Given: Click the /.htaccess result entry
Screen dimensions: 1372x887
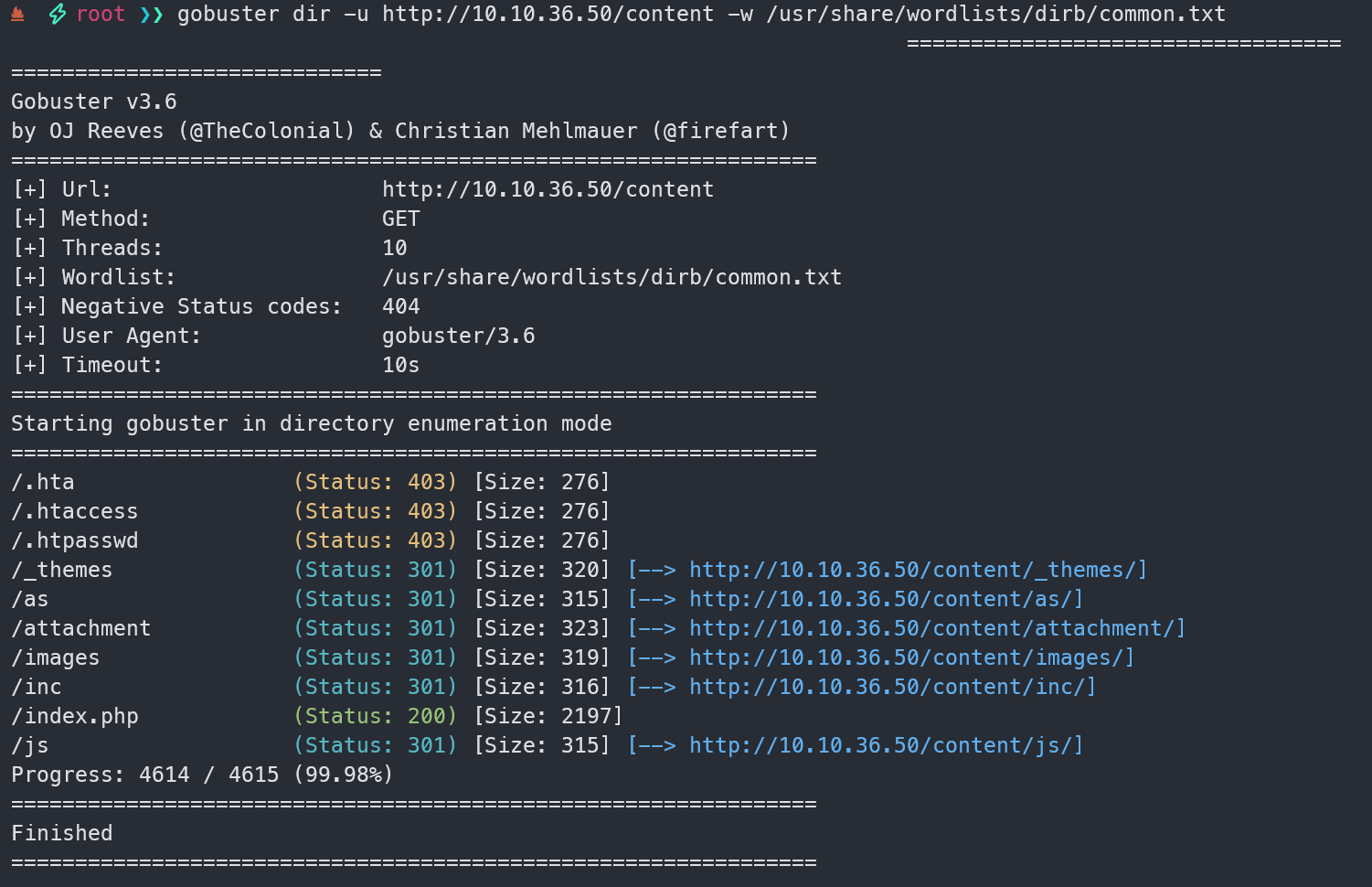Looking at the screenshot, I should pos(75,511).
